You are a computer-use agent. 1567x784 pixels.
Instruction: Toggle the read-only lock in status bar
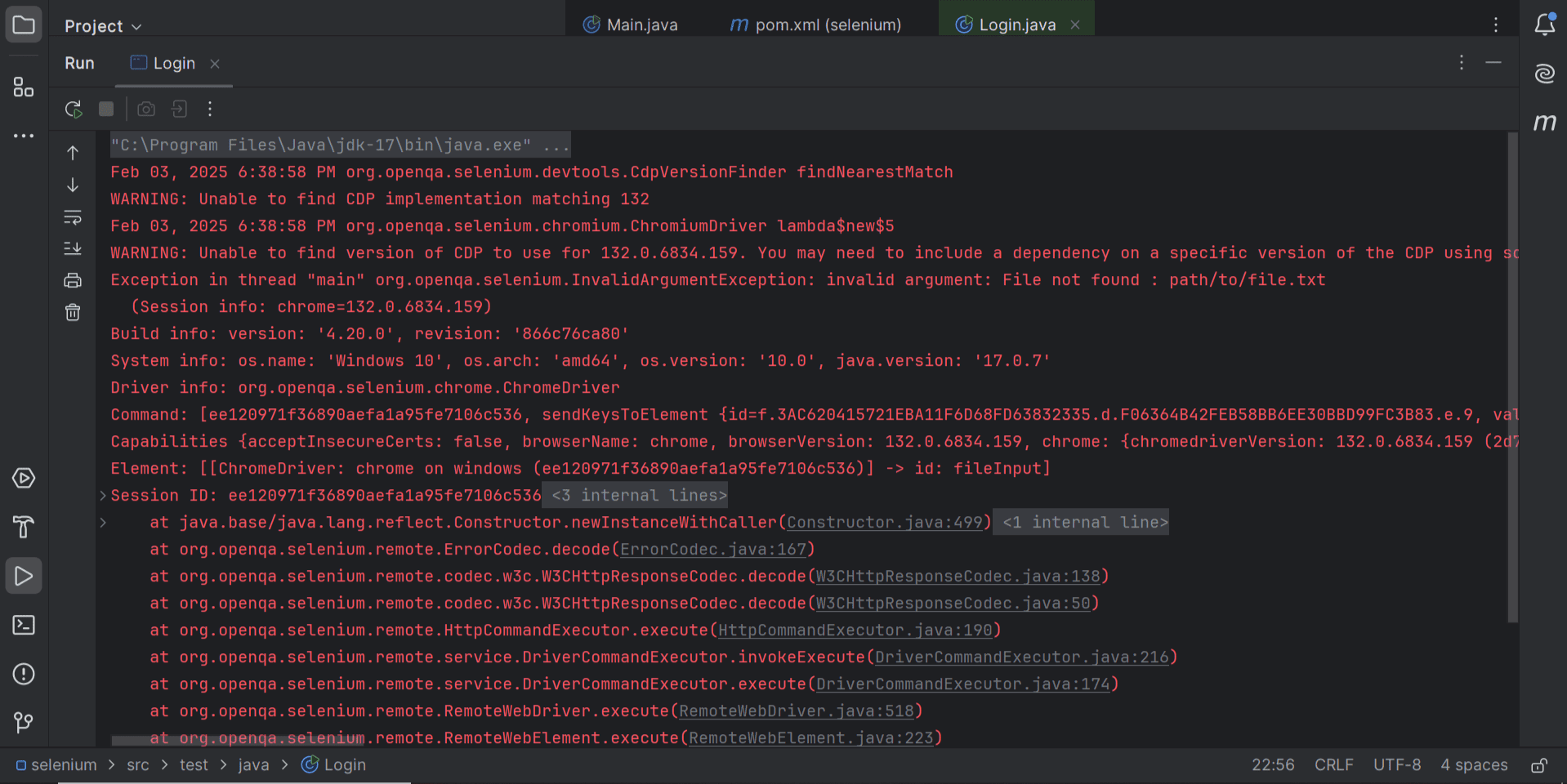1539,765
